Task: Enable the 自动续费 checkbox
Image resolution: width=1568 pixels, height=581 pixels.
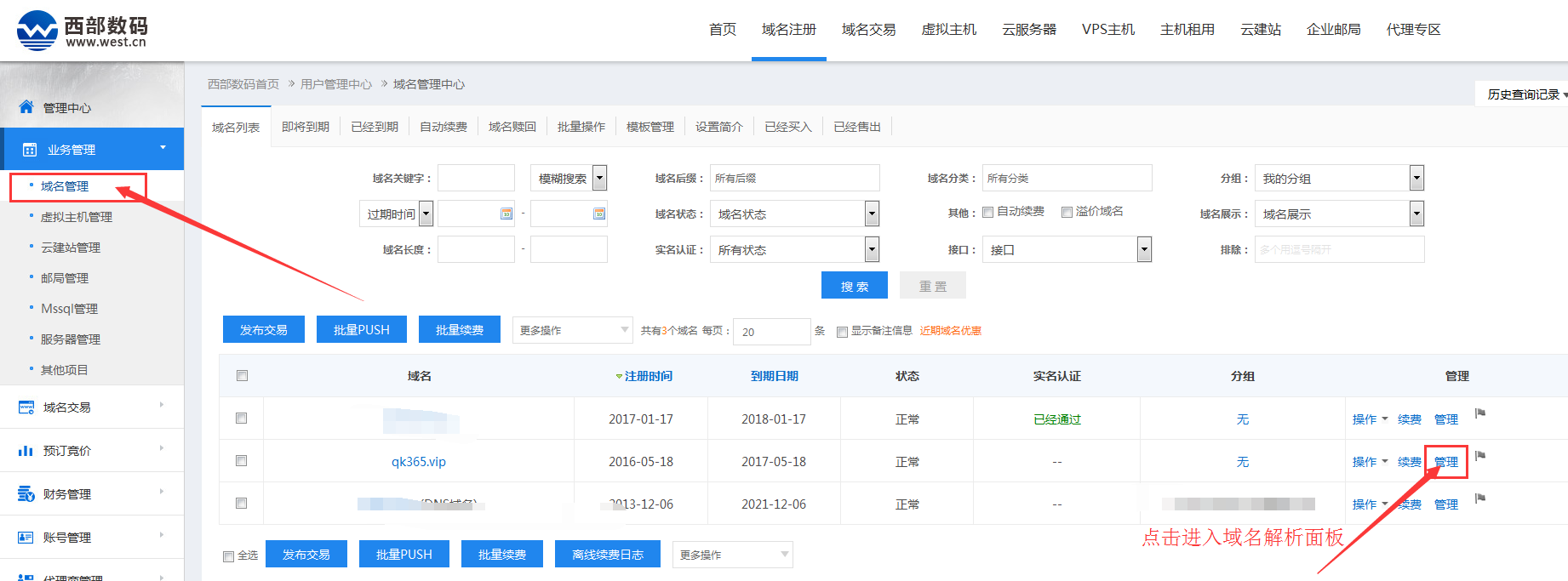Action: tap(988, 212)
